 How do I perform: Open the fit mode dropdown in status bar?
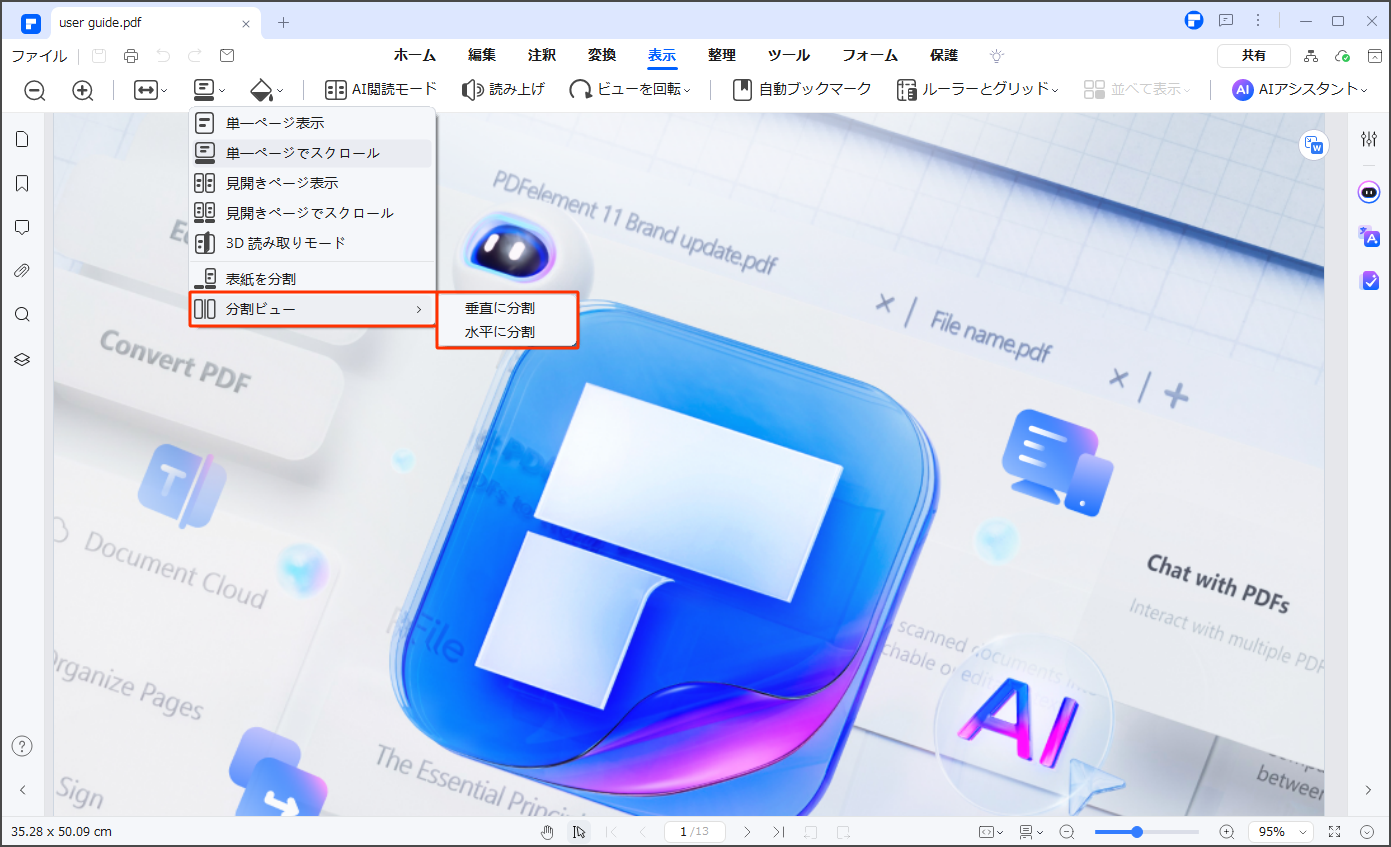pyautogui.click(x=991, y=832)
